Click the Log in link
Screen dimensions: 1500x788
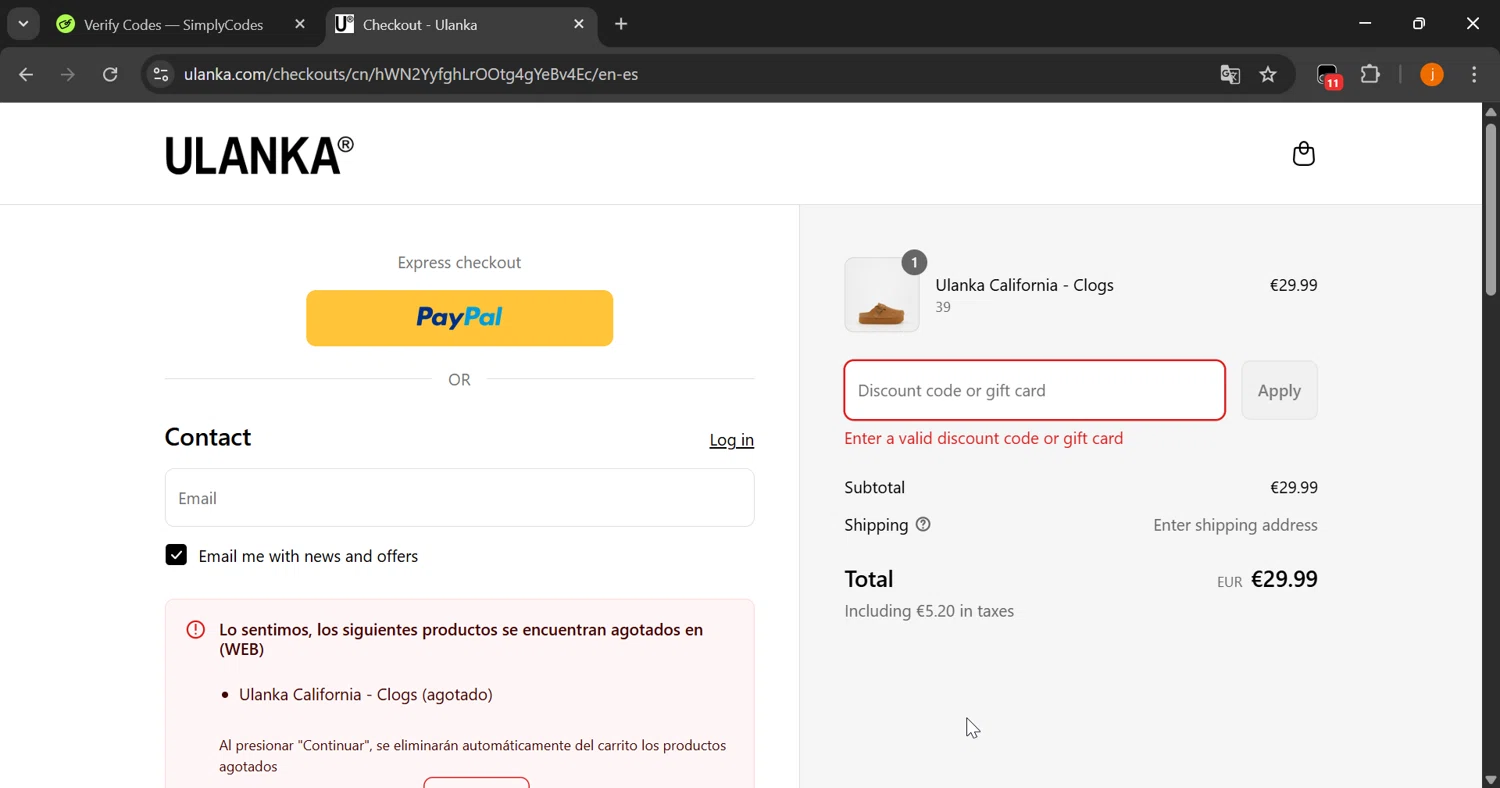point(732,440)
